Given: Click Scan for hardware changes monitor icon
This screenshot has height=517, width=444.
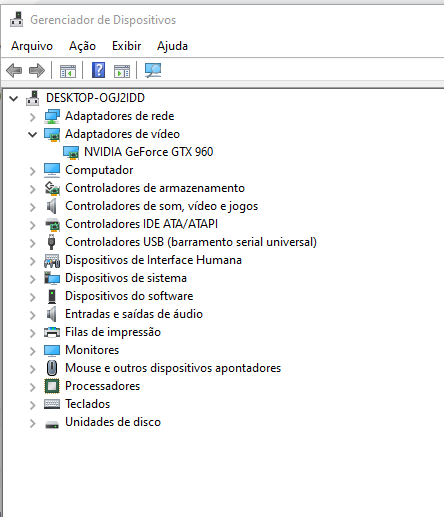Looking at the screenshot, I should coord(153,70).
